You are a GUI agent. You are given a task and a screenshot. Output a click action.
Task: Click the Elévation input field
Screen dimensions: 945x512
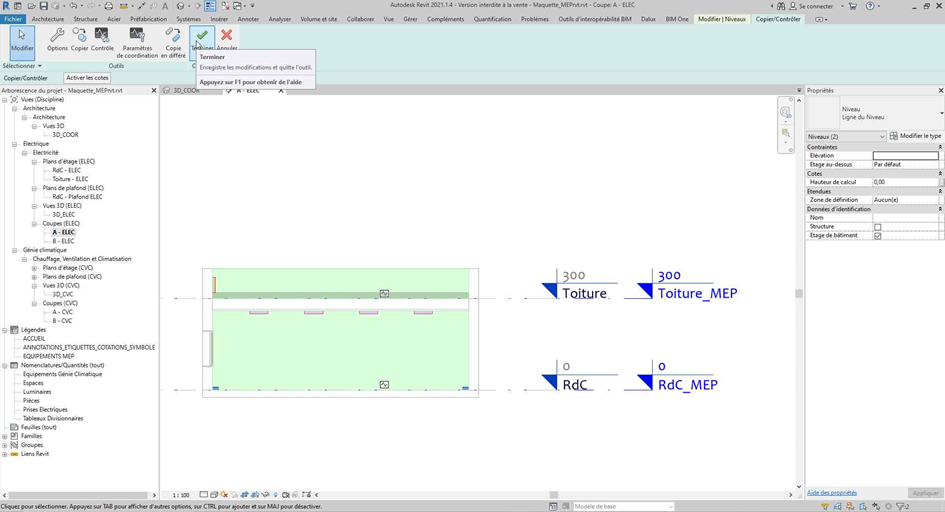tap(905, 156)
